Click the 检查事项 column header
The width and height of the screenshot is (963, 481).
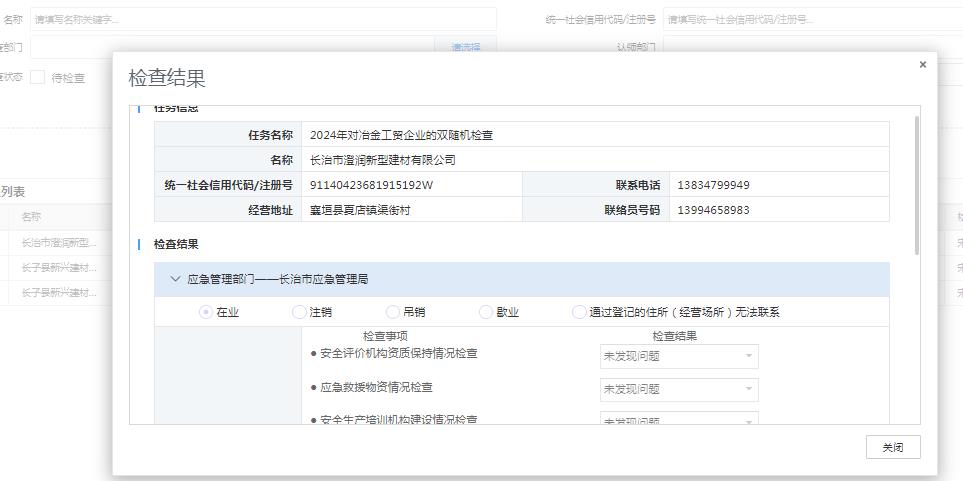(x=385, y=336)
